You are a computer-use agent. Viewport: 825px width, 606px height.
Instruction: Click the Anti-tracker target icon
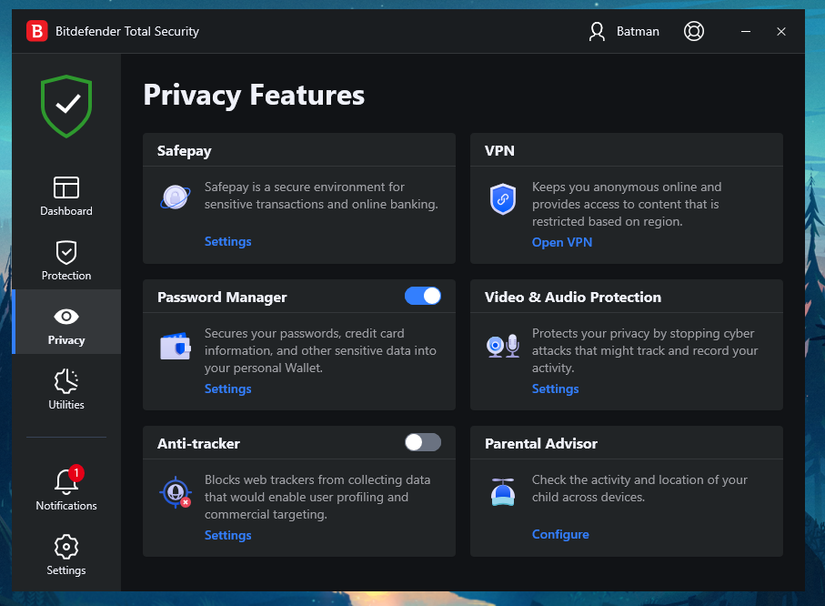click(x=175, y=492)
